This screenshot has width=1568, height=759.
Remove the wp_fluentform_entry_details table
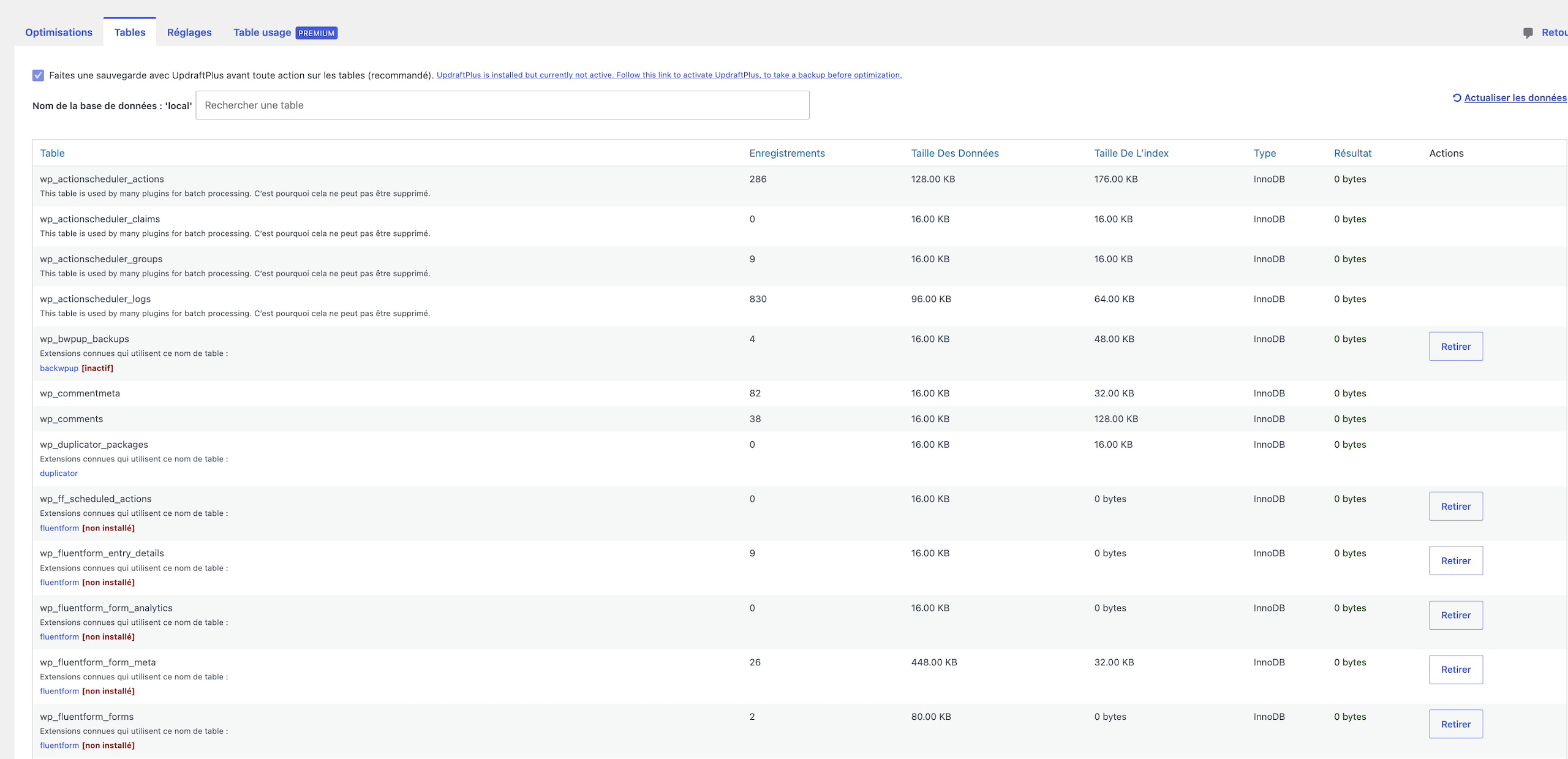(x=1456, y=561)
